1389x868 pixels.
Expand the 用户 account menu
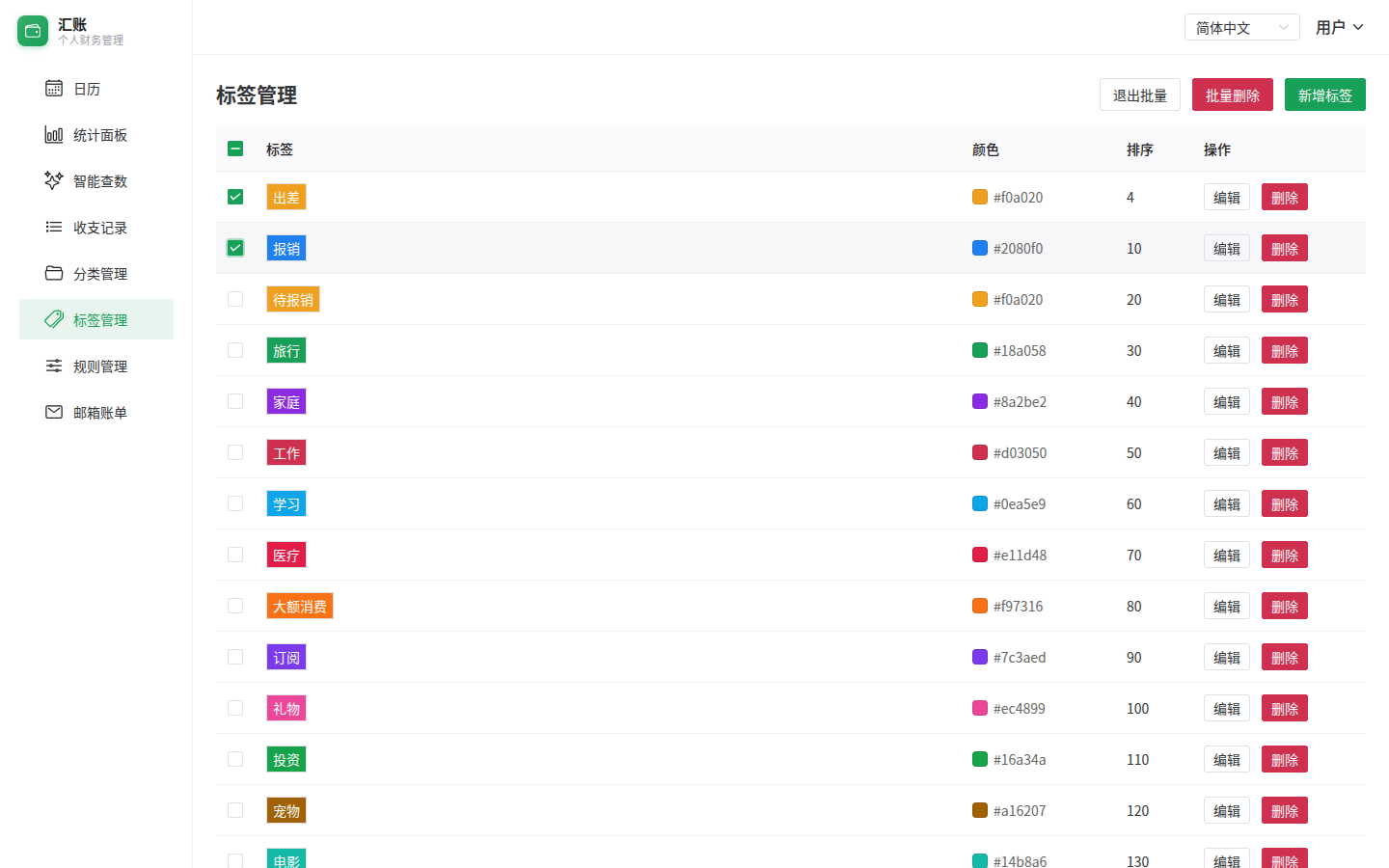point(1340,27)
